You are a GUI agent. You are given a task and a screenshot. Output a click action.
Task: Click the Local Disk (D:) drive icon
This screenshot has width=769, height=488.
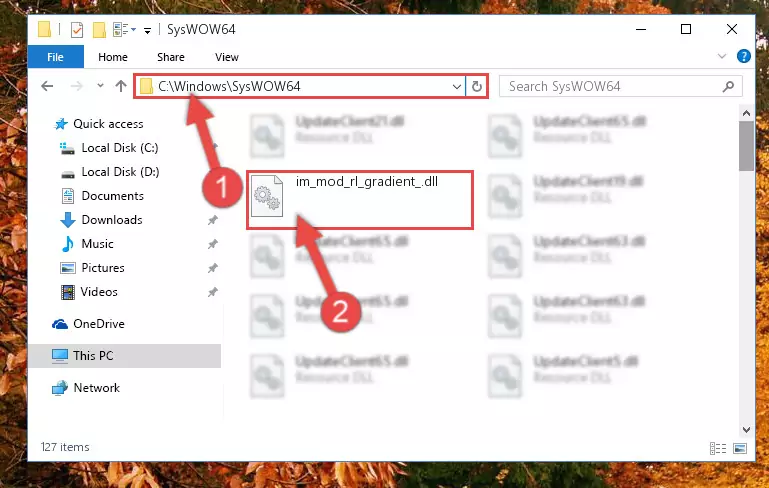coord(68,174)
